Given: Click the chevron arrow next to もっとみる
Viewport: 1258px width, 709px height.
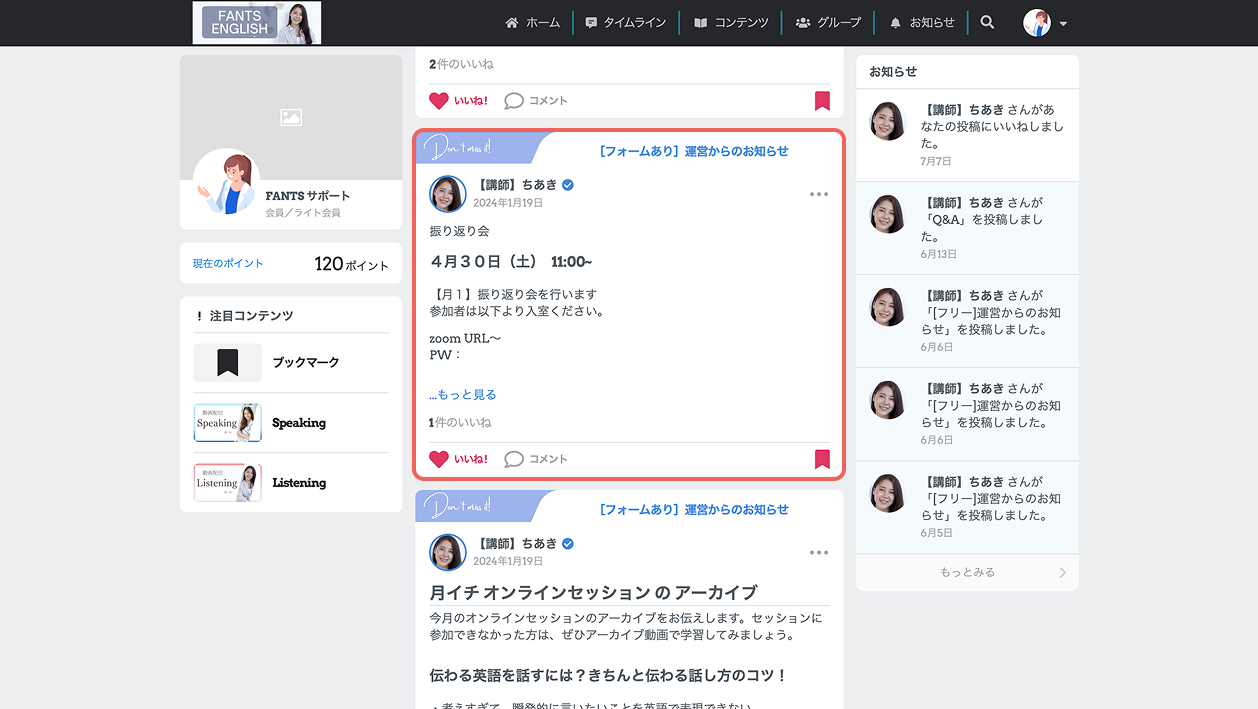Looking at the screenshot, I should (1062, 573).
